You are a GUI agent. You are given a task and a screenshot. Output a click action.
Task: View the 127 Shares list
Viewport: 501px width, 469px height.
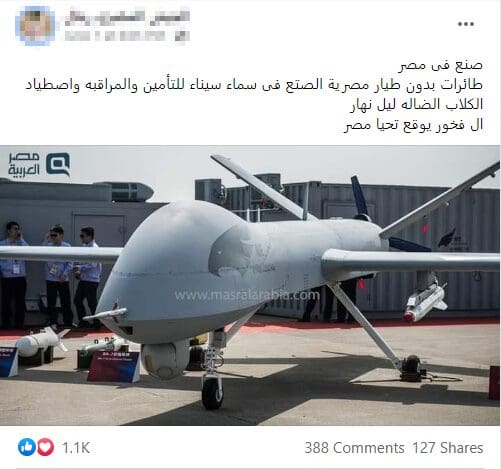tap(448, 448)
